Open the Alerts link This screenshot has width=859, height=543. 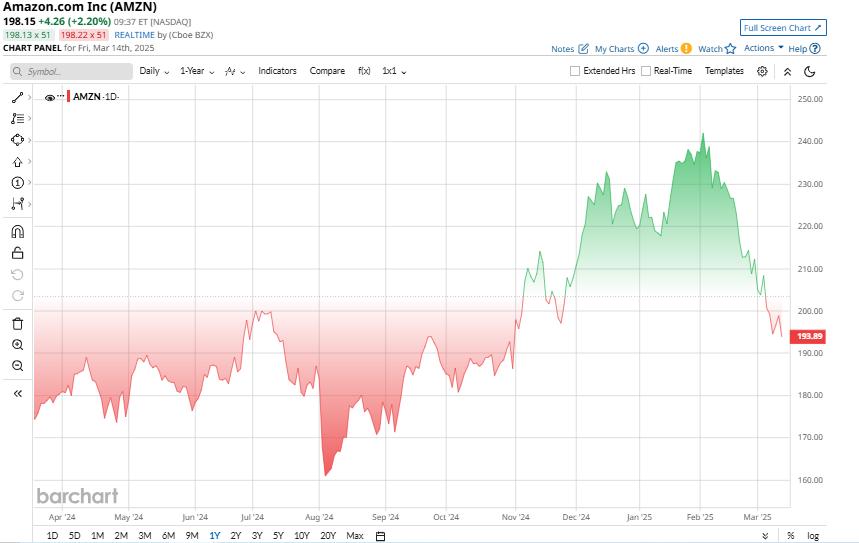pos(667,49)
